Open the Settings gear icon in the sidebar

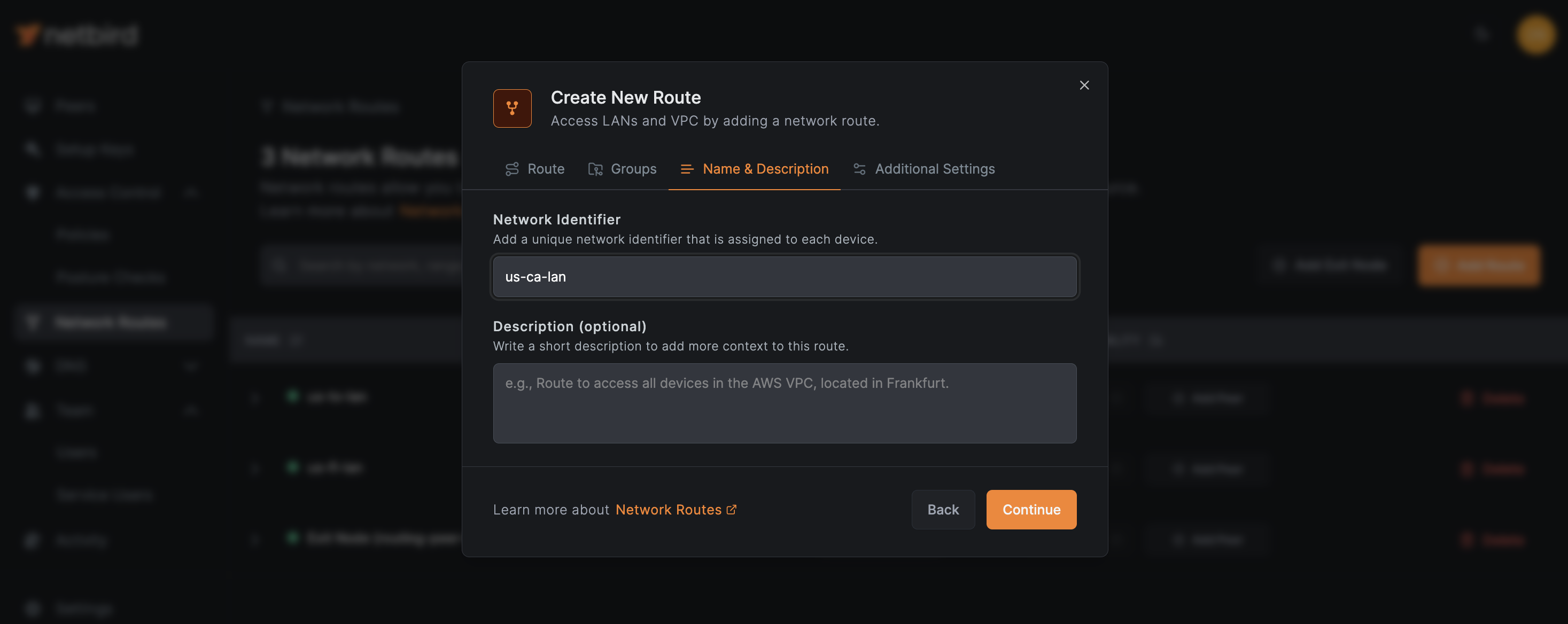(32, 608)
